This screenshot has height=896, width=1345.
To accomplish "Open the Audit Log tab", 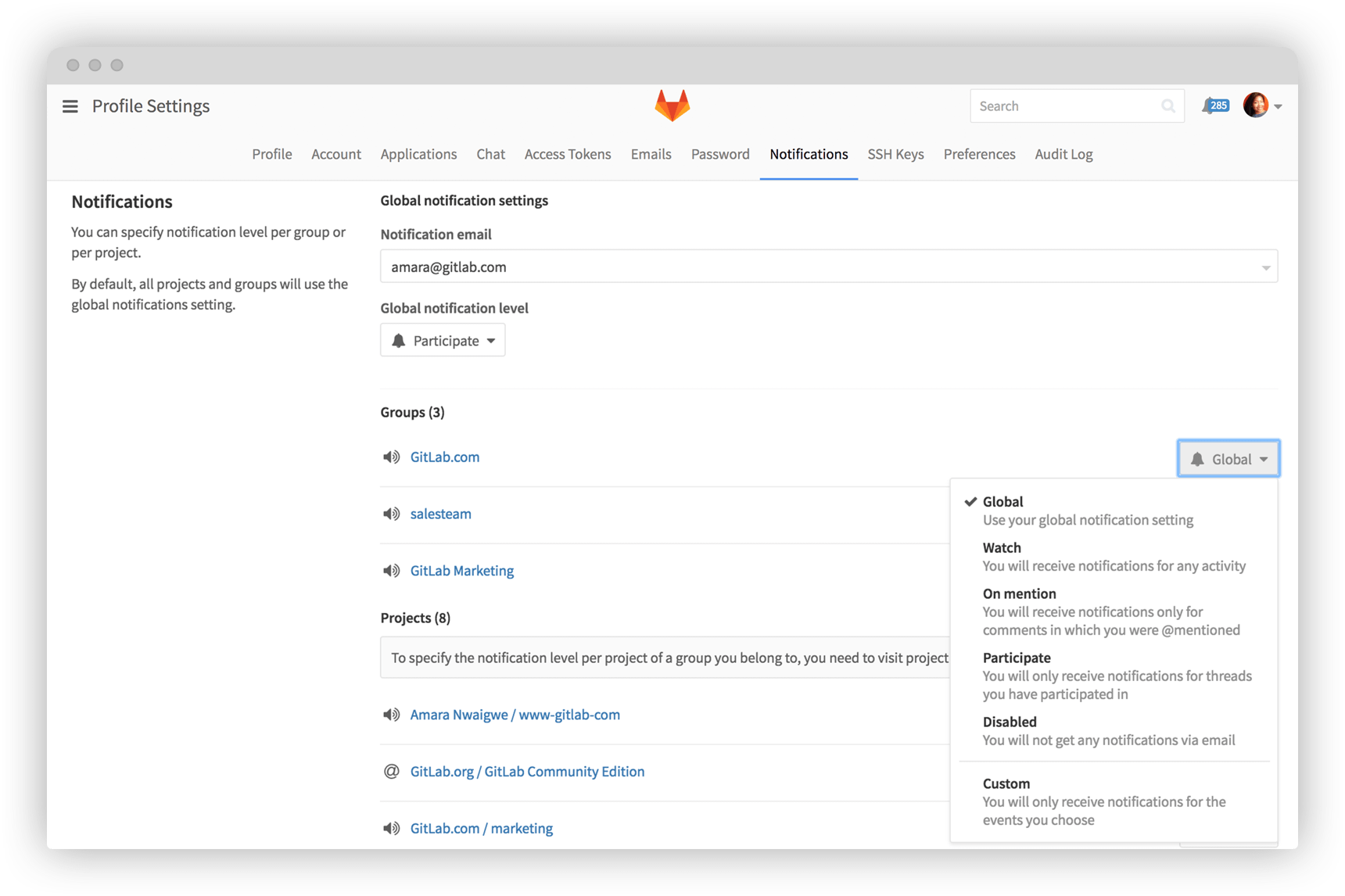I will pos(1063,154).
